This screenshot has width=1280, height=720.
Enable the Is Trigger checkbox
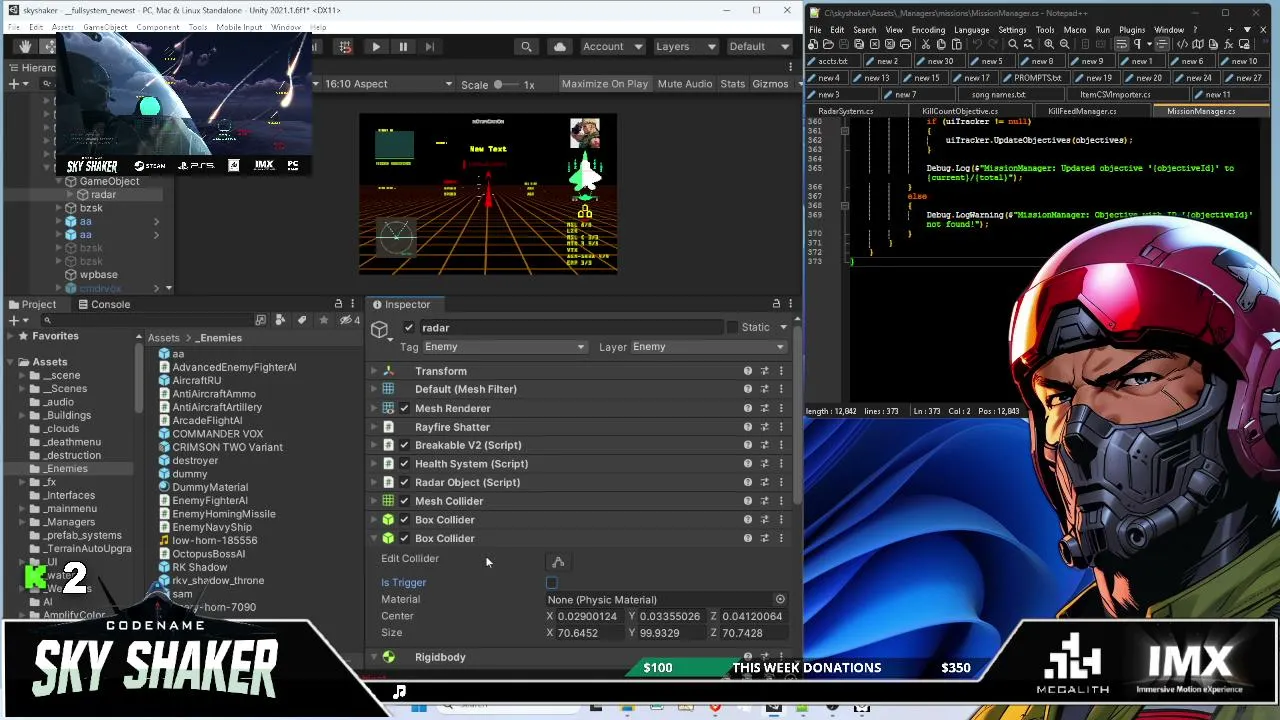click(552, 583)
